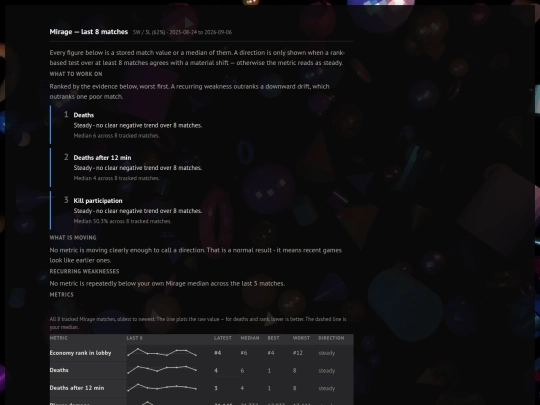Click the Deaths after 12 min sparkline
This screenshot has height=405, width=540.
click(162, 387)
